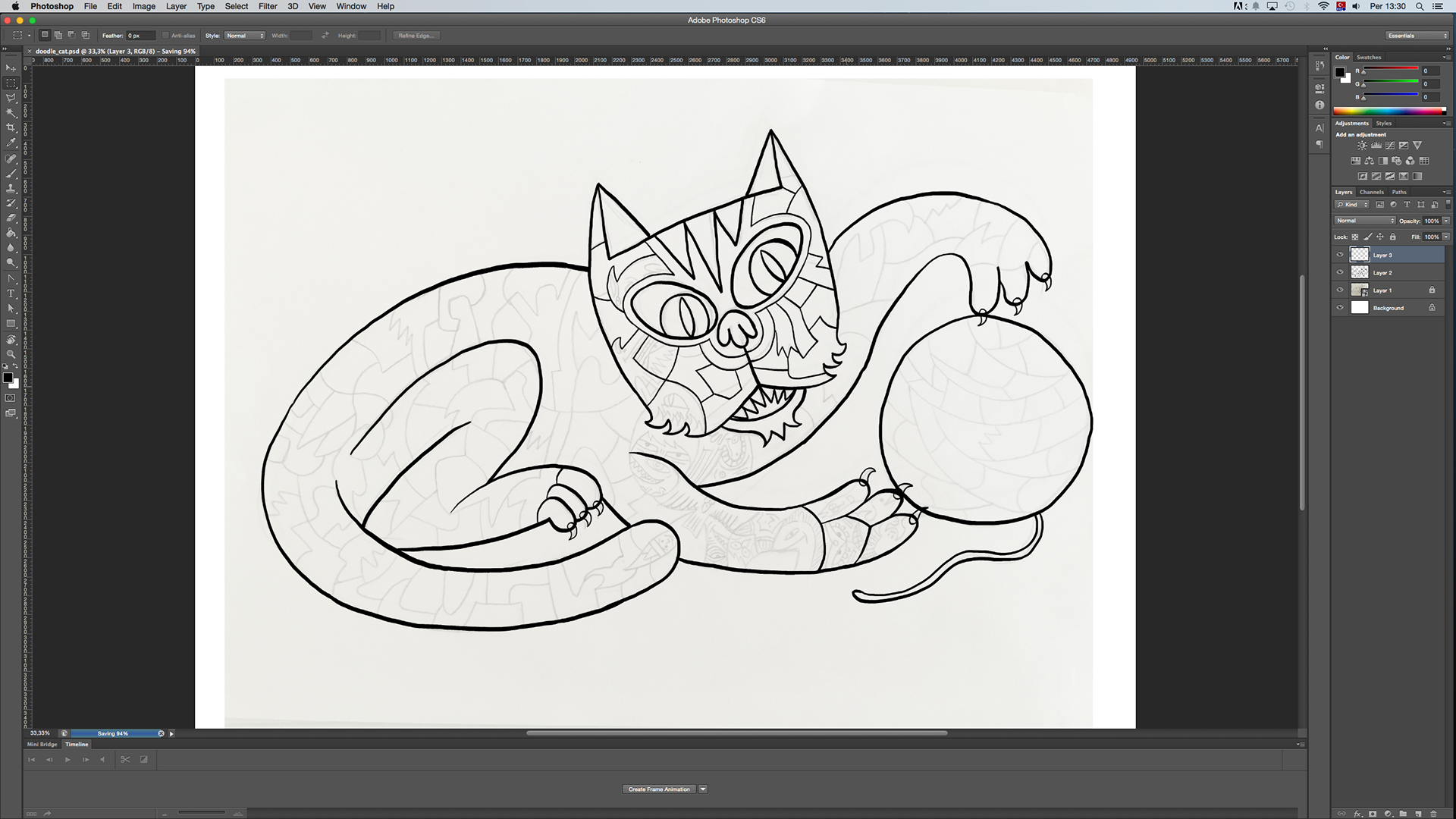Click the Create Frame Animation button

(658, 789)
